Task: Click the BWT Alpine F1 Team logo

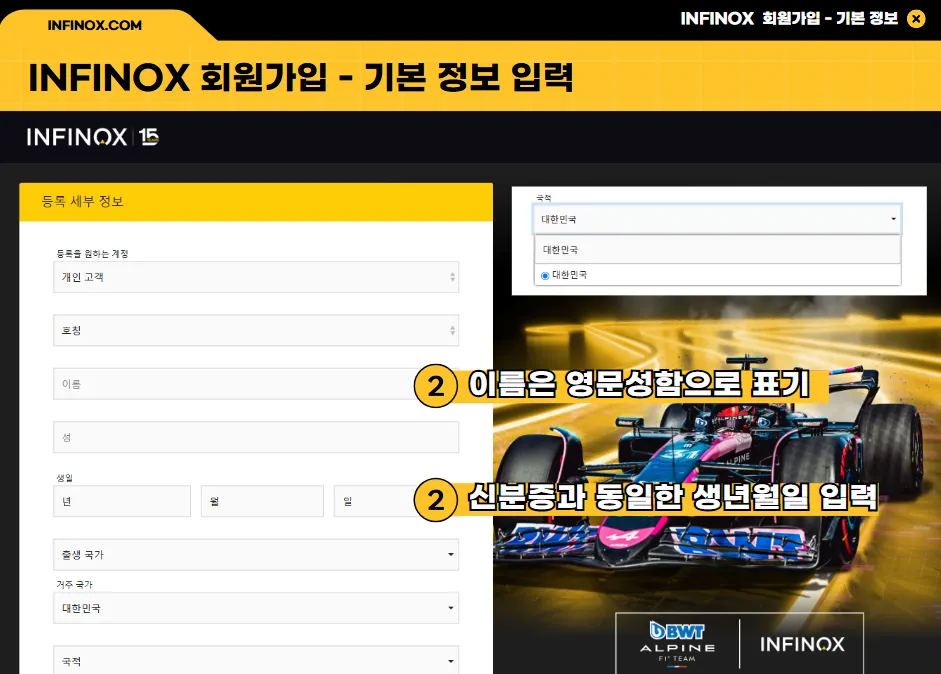Action: [x=678, y=645]
